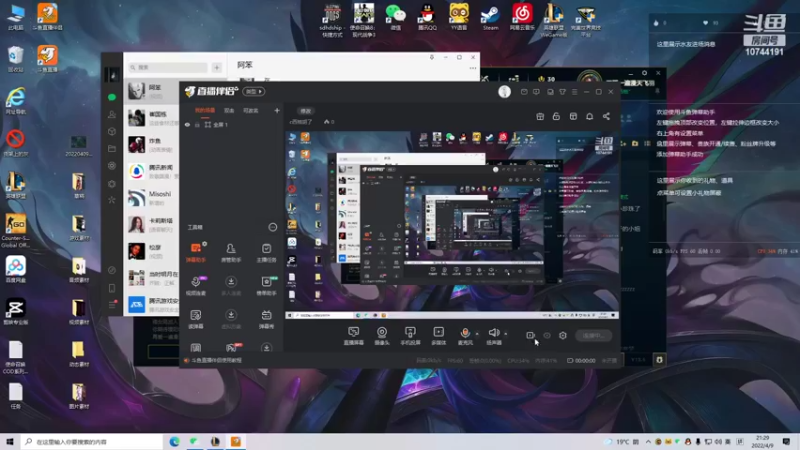Toggle lock on 全屏 1 source
Screen dimensions: 800x450
click(197, 124)
